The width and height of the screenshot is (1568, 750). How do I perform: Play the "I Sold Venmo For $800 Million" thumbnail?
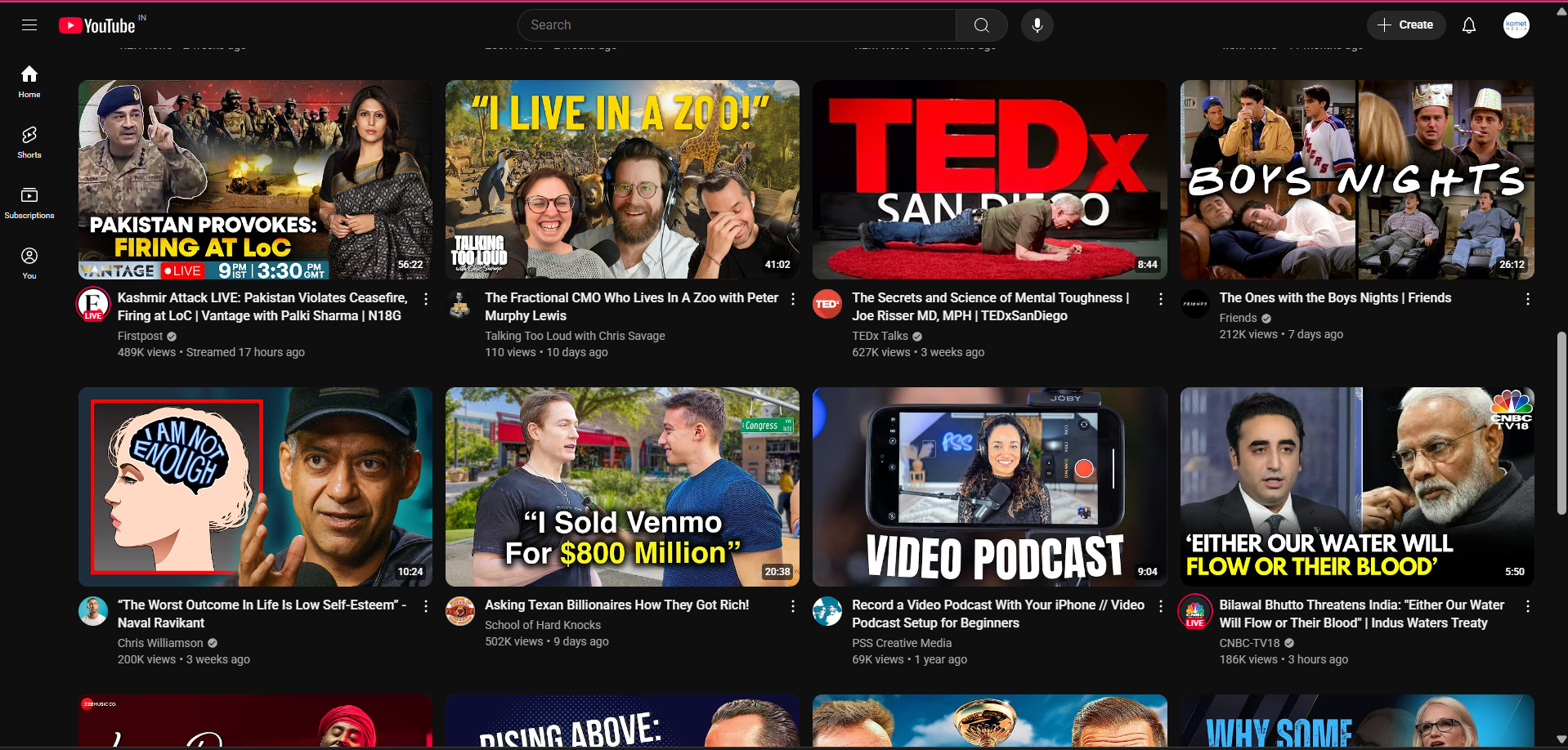(x=622, y=487)
